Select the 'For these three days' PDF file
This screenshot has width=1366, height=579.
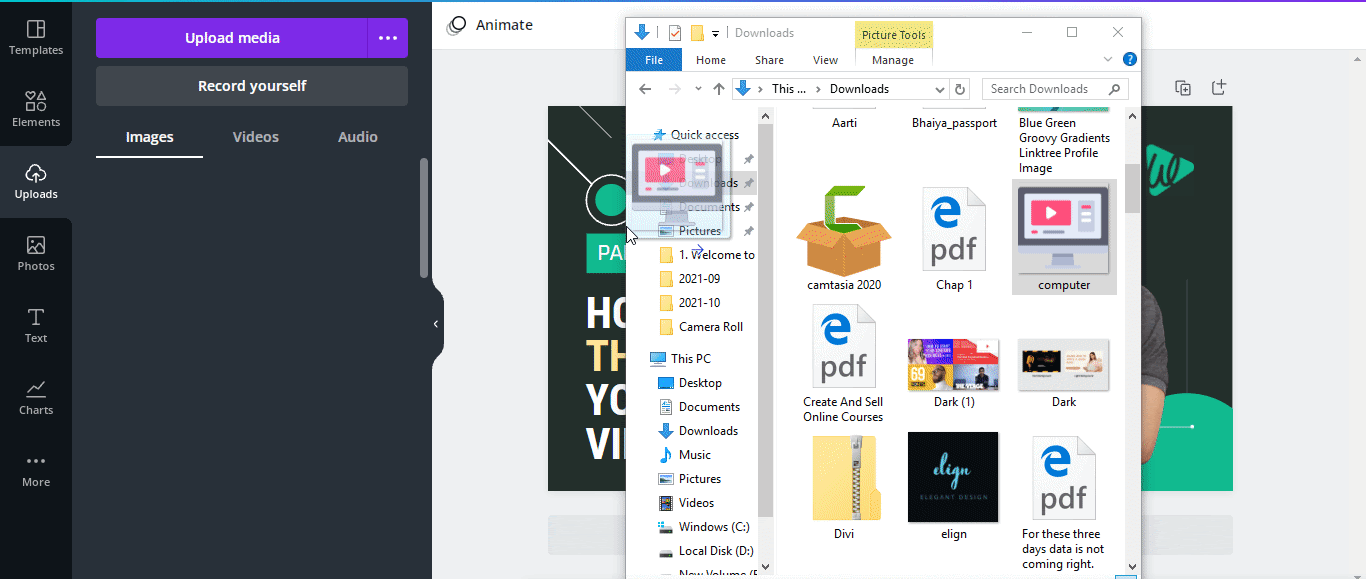pyautogui.click(x=1064, y=502)
